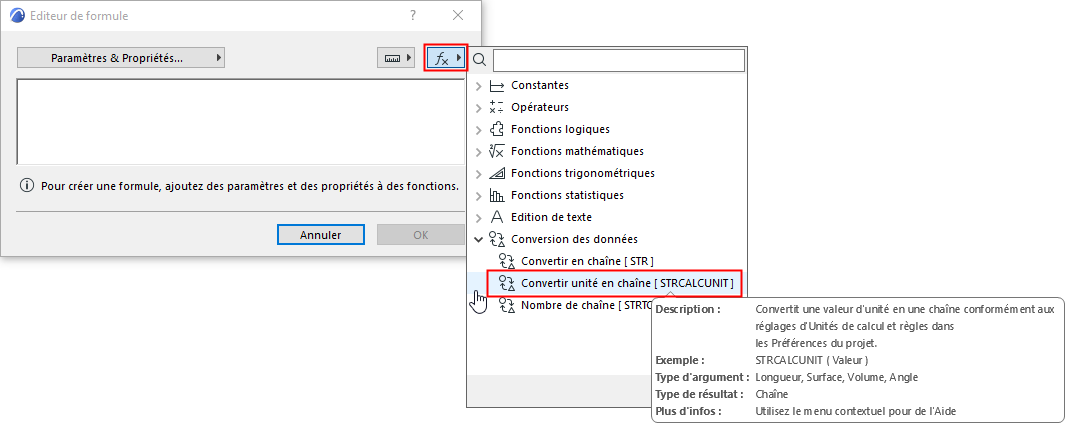
Task: Click the Constantes category icon
Action: pyautogui.click(x=497, y=86)
